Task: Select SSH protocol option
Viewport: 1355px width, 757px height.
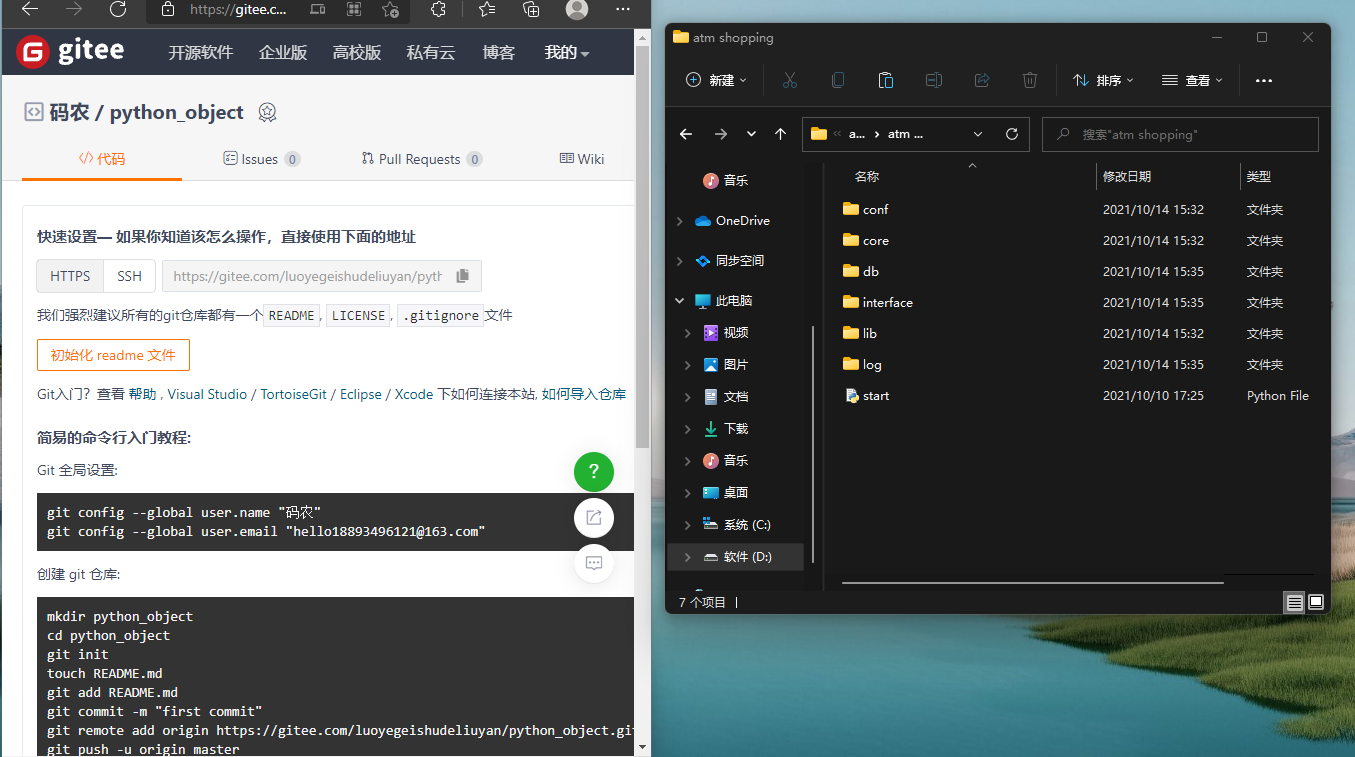Action: [130, 276]
